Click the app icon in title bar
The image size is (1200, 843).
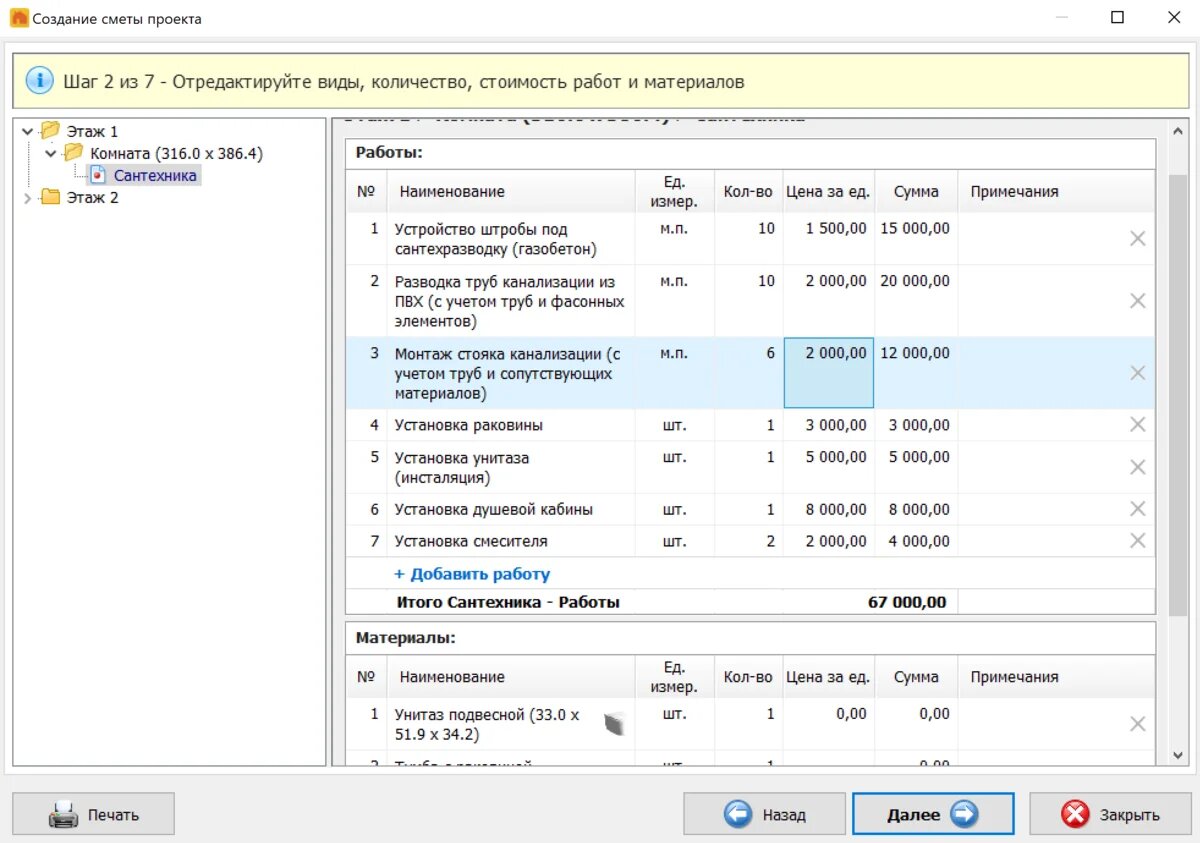pos(18,18)
